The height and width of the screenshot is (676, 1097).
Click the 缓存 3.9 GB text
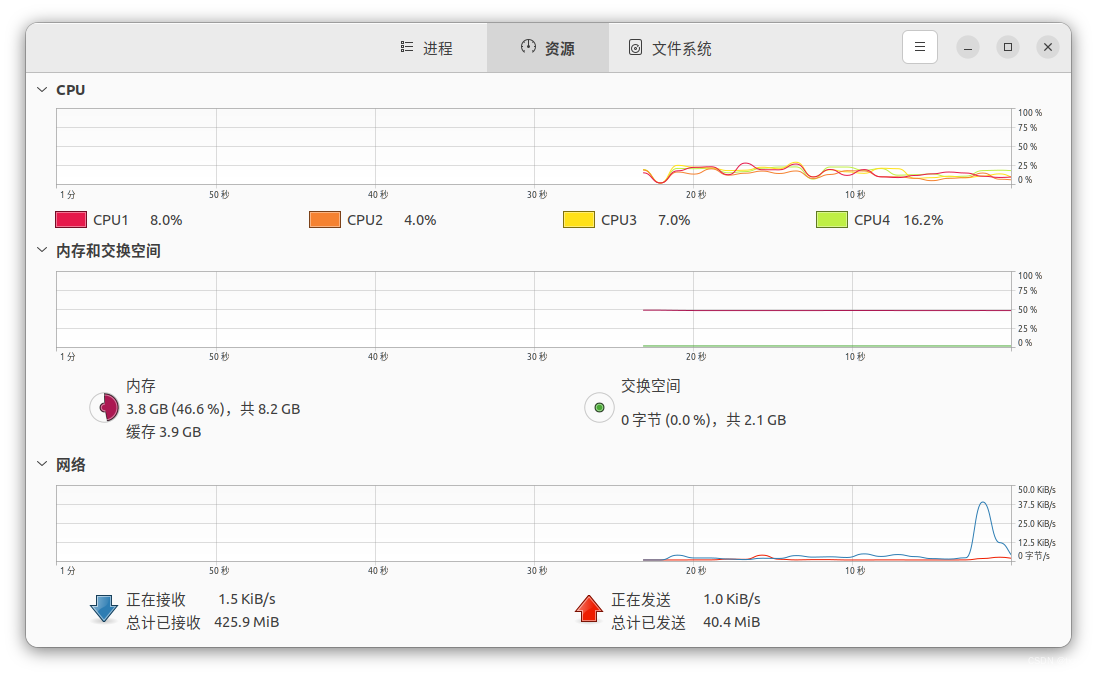click(164, 432)
